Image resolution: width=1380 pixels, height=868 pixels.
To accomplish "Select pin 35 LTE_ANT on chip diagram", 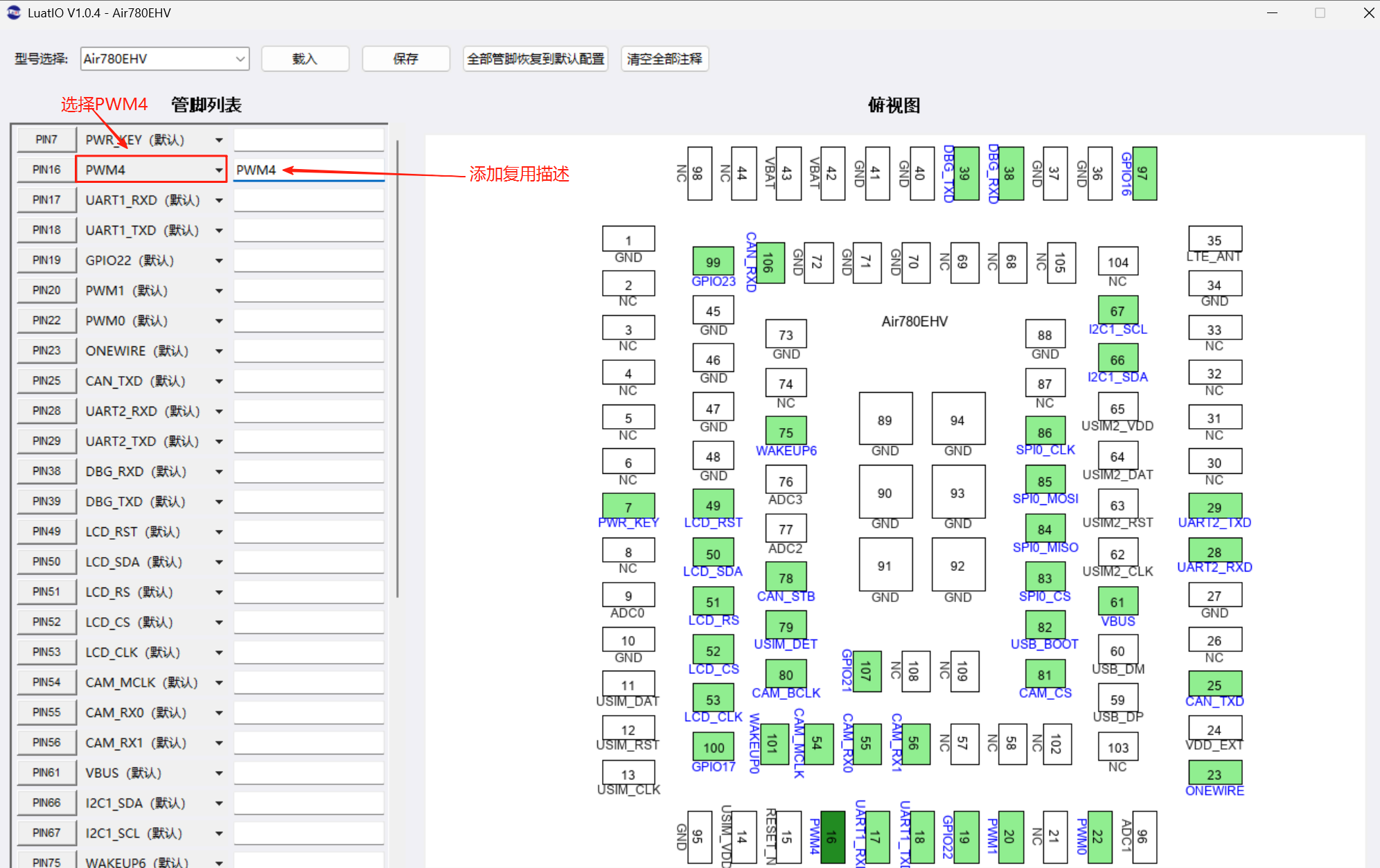I will [1214, 238].
